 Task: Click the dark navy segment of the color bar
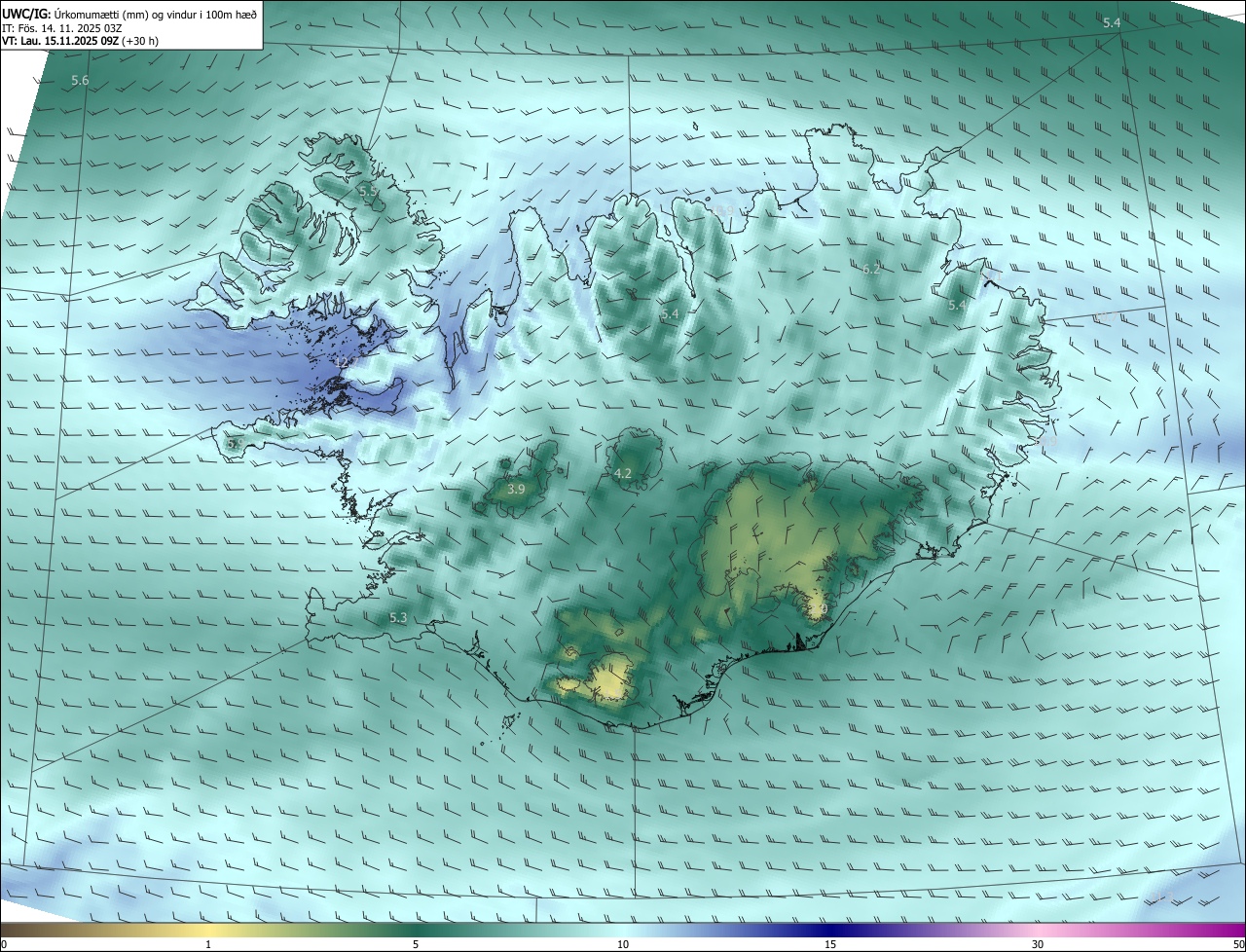830,930
